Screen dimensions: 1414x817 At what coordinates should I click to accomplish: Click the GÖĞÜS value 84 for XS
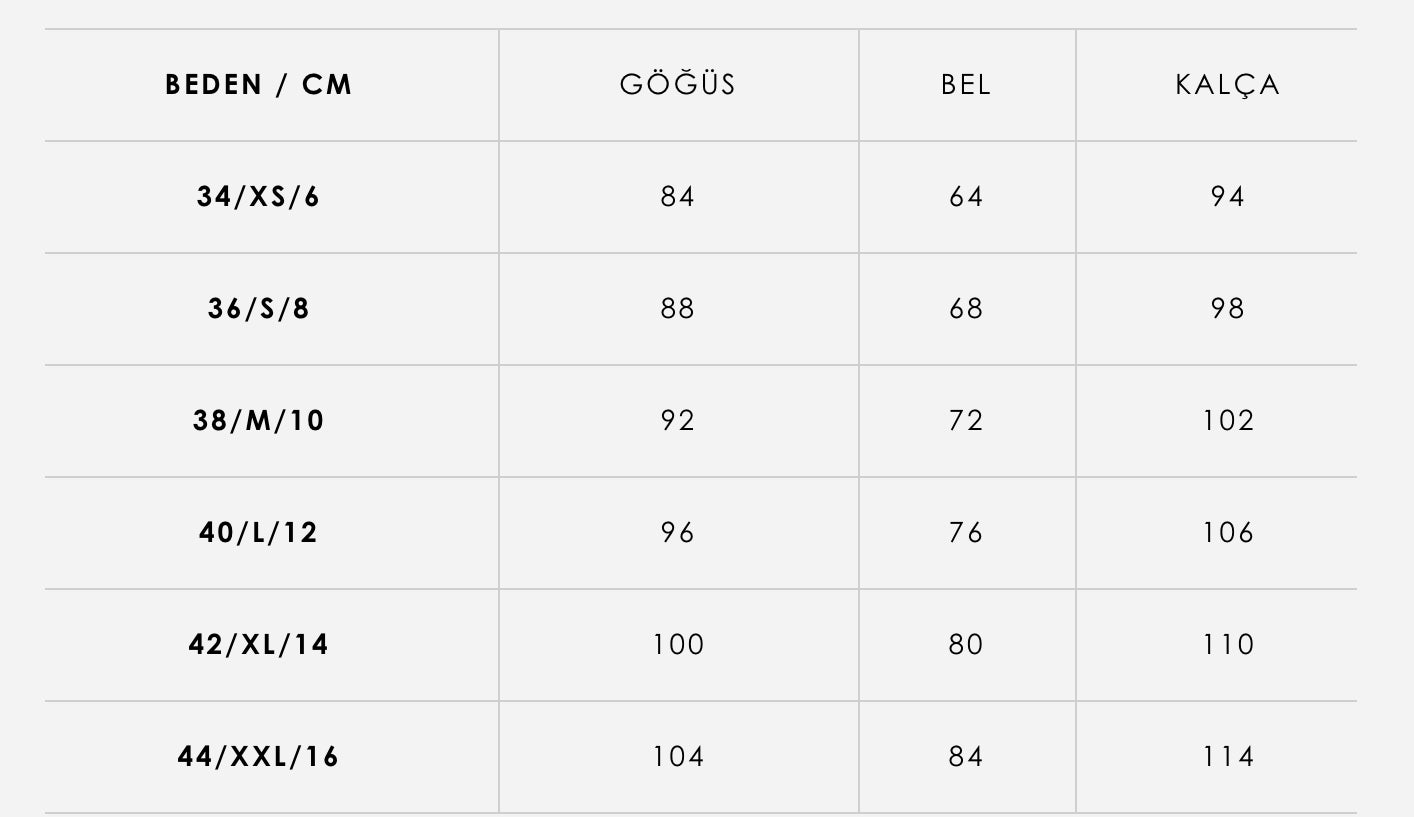coord(678,197)
